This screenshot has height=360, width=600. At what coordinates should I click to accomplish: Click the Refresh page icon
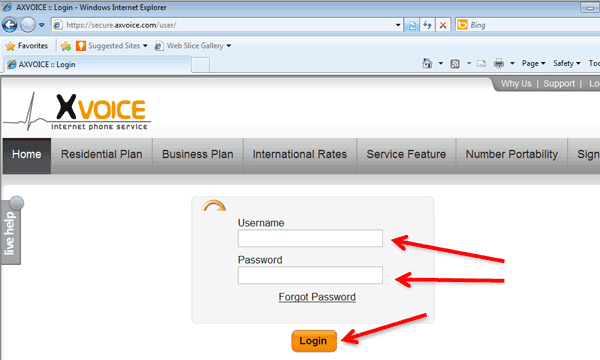tap(427, 25)
